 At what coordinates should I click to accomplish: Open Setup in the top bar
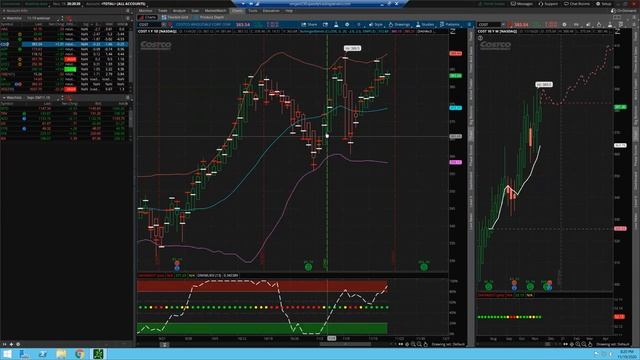coord(604,4)
